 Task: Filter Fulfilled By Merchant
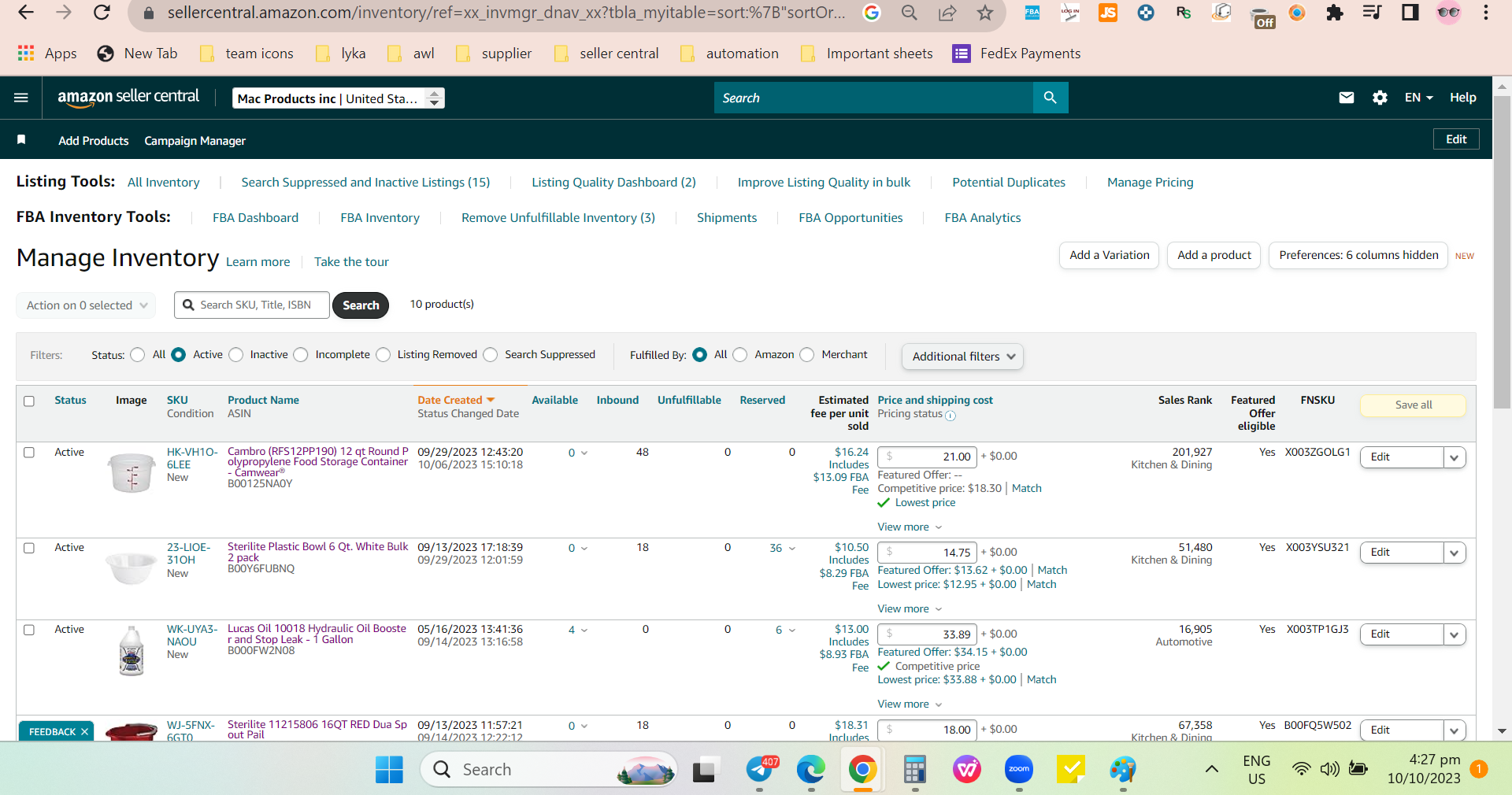click(807, 355)
